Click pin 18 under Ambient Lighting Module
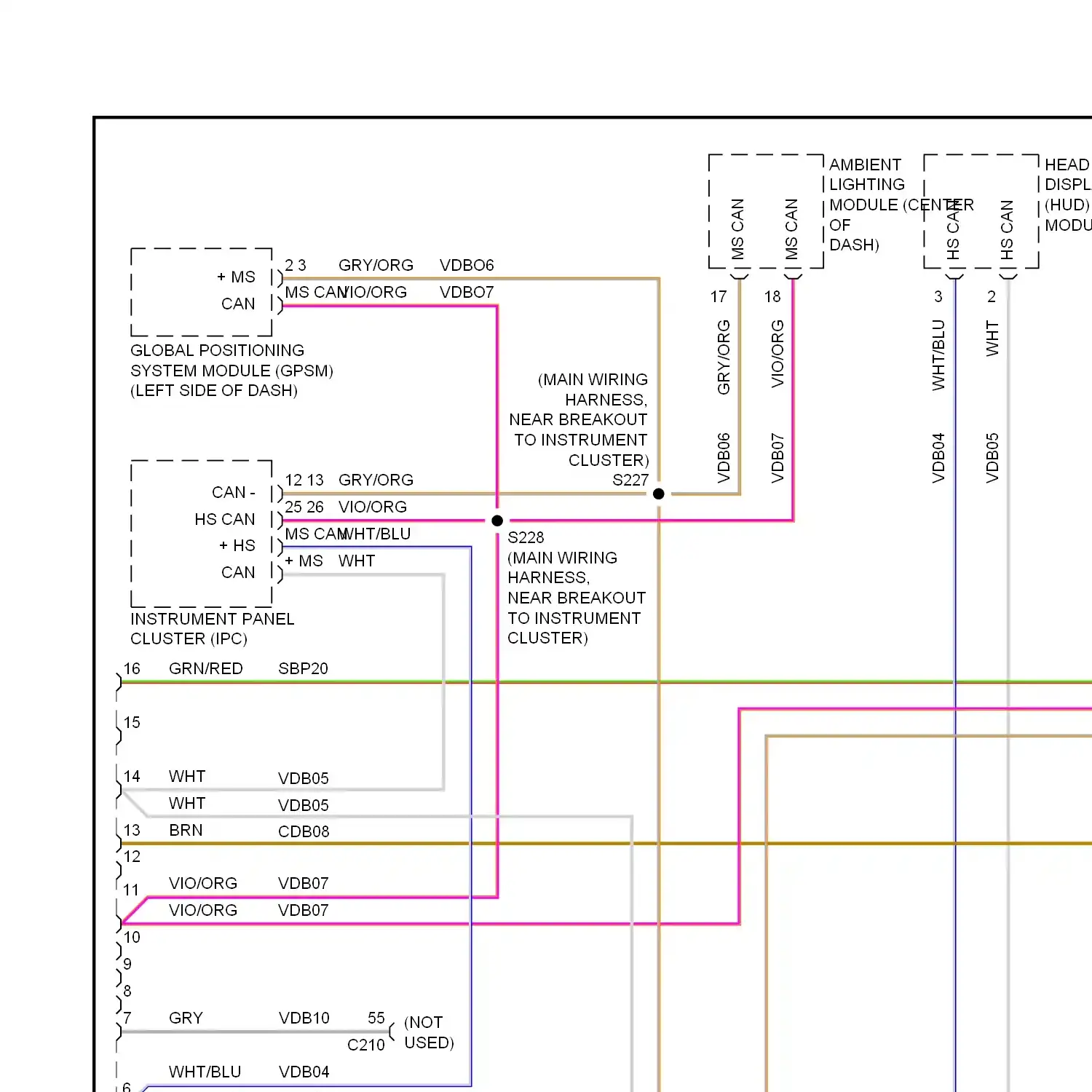Image resolution: width=1092 pixels, height=1092 pixels. click(772, 296)
